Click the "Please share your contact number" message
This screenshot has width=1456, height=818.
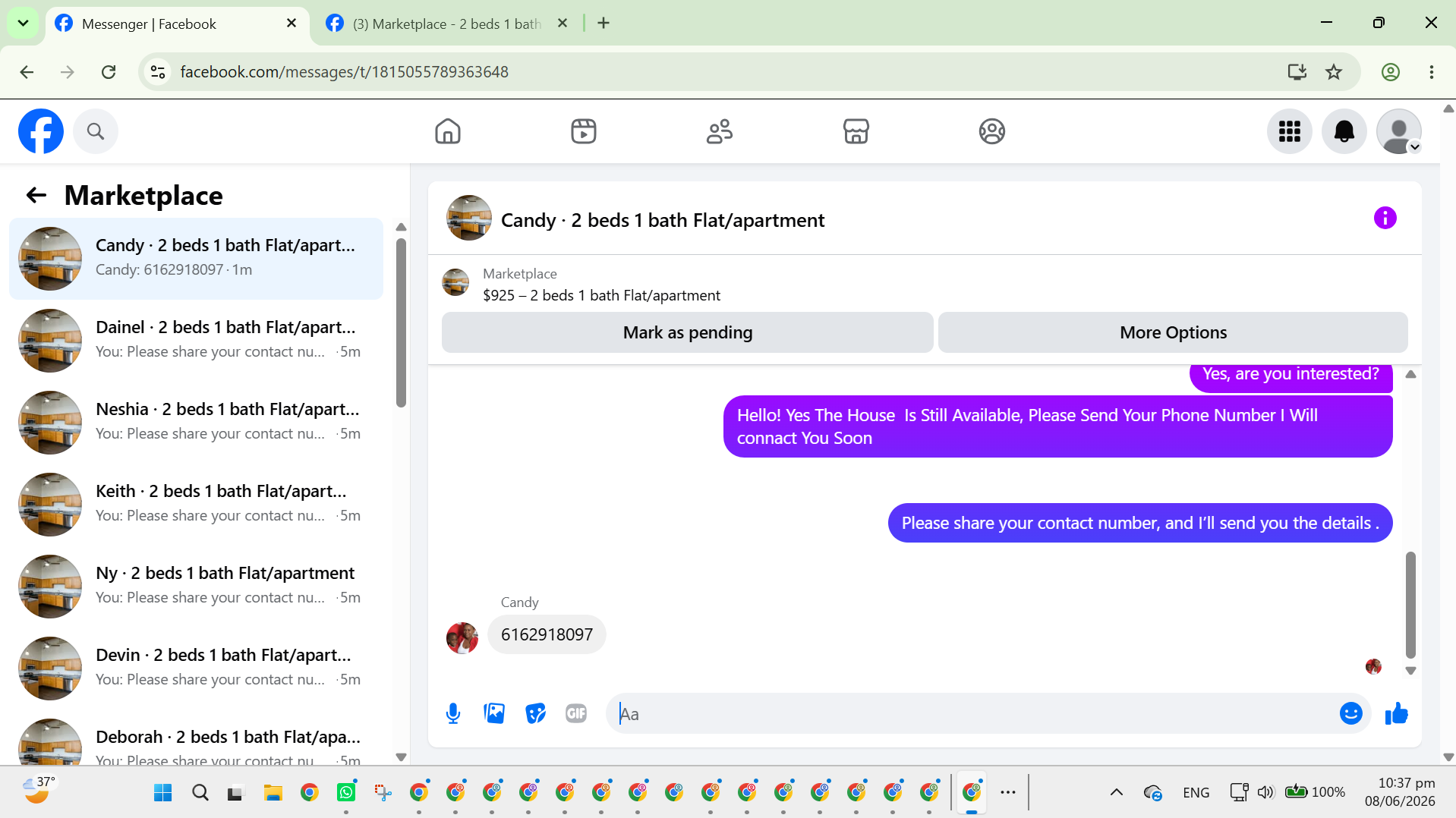click(x=1140, y=523)
